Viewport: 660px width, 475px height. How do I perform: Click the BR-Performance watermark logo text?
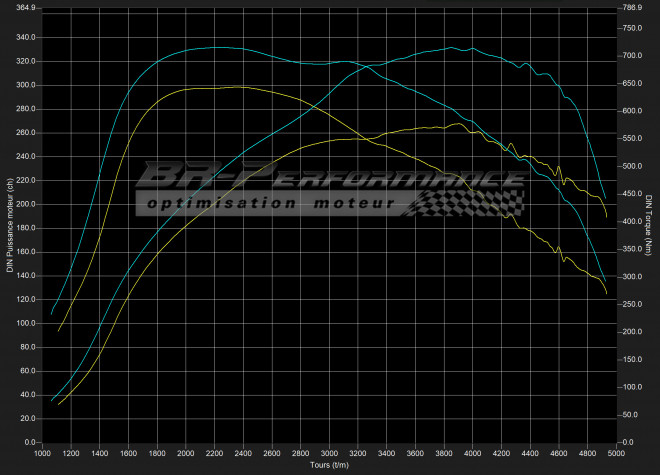click(330, 176)
